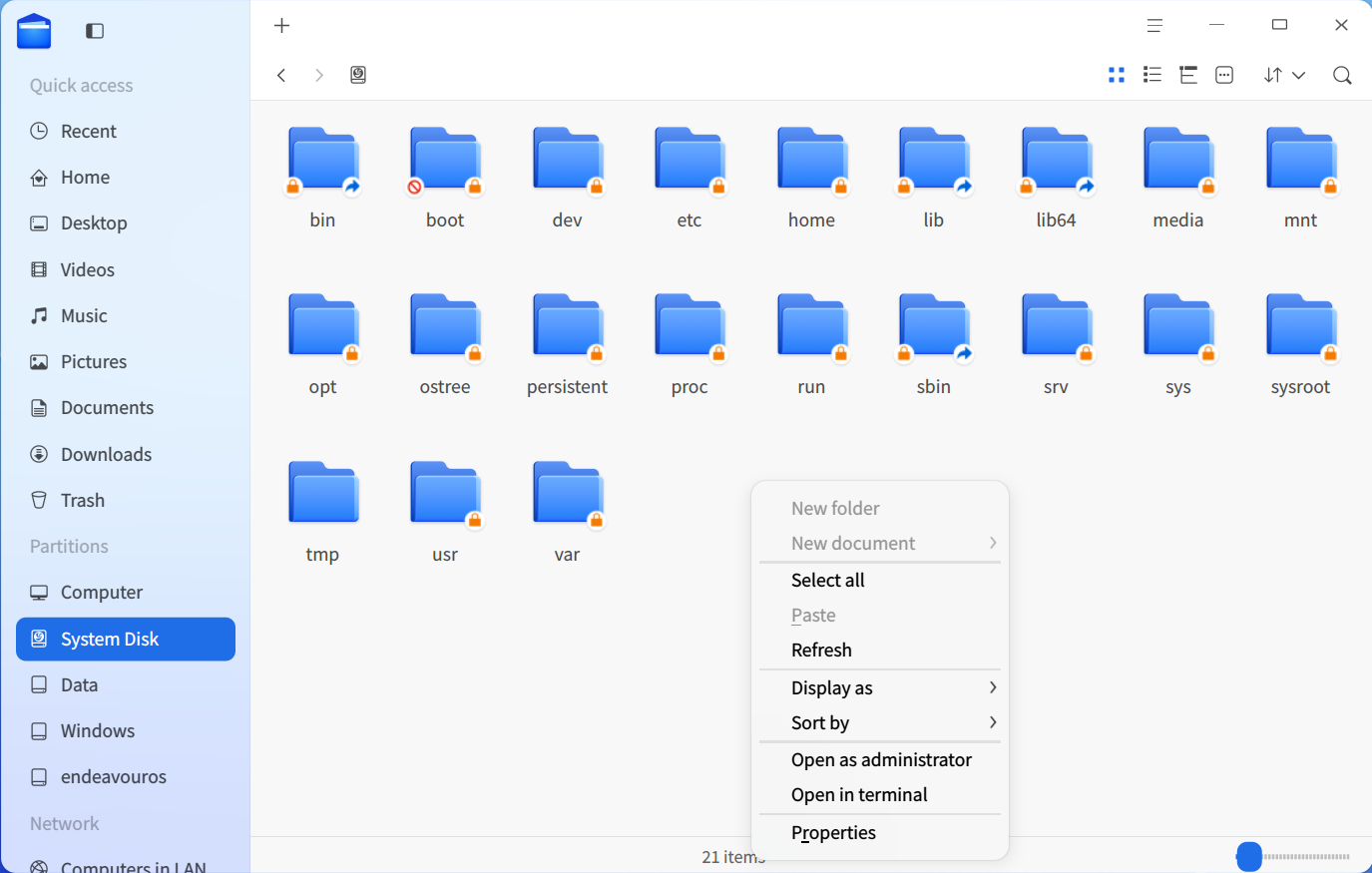Open Downloads in the sidebar
1372x873 pixels.
[x=126, y=455]
